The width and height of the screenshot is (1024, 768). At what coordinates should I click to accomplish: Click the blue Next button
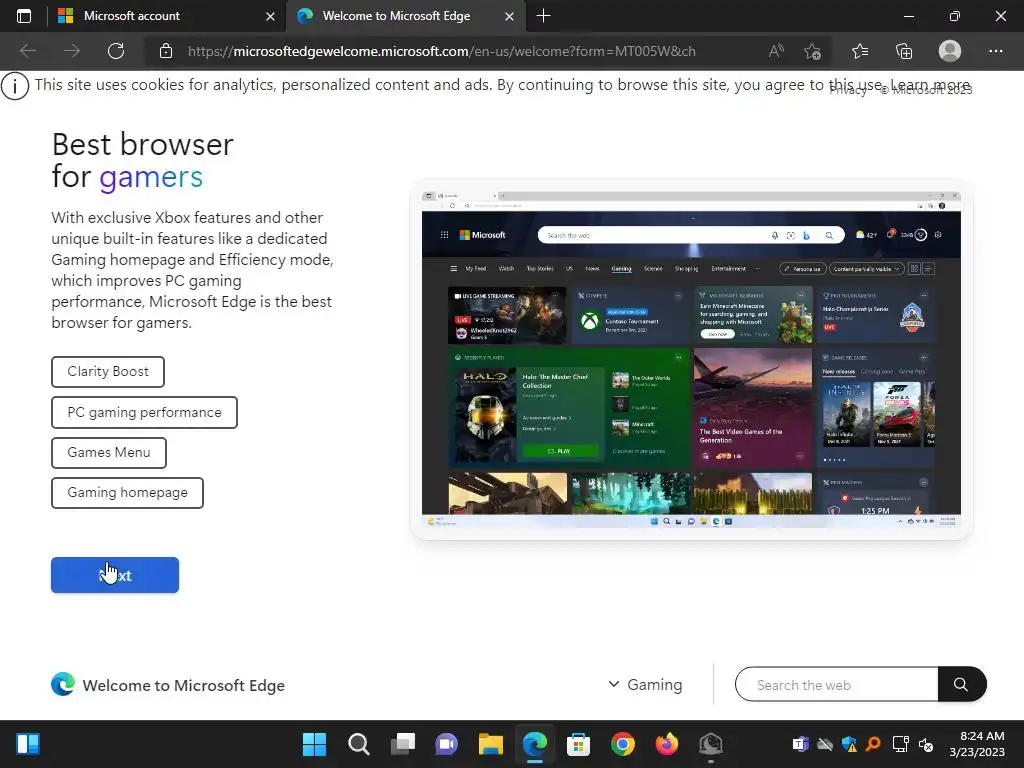[115, 575]
